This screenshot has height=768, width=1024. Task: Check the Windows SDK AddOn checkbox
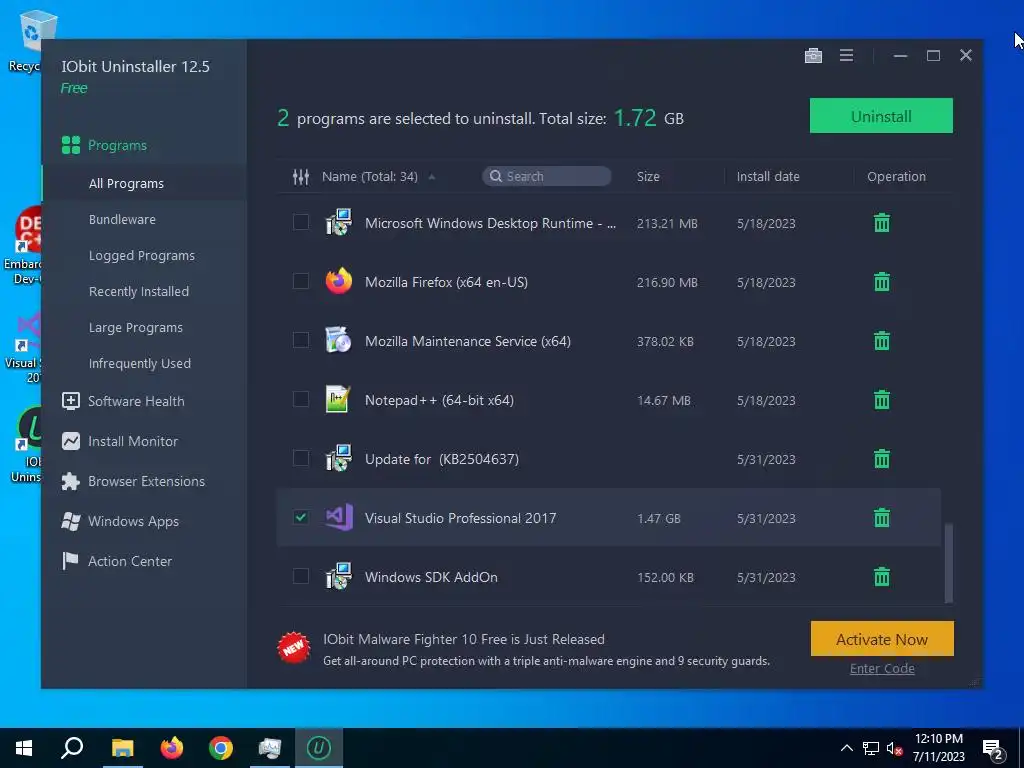tap(300, 576)
